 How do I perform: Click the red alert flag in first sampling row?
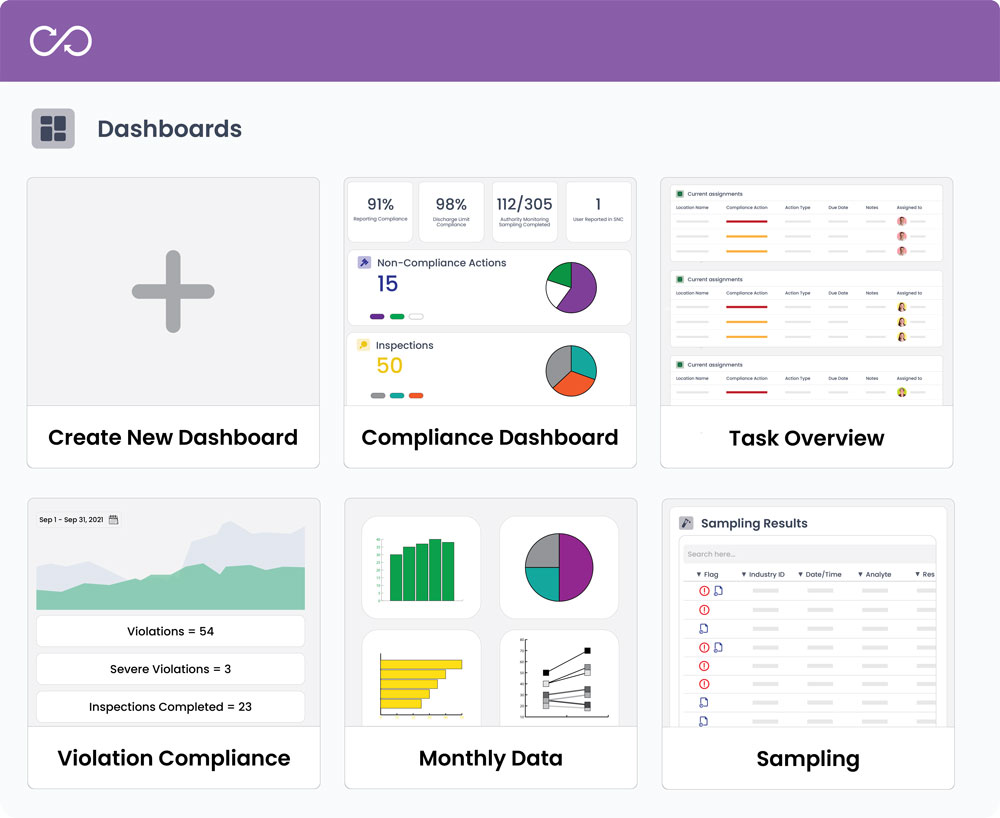click(704, 591)
